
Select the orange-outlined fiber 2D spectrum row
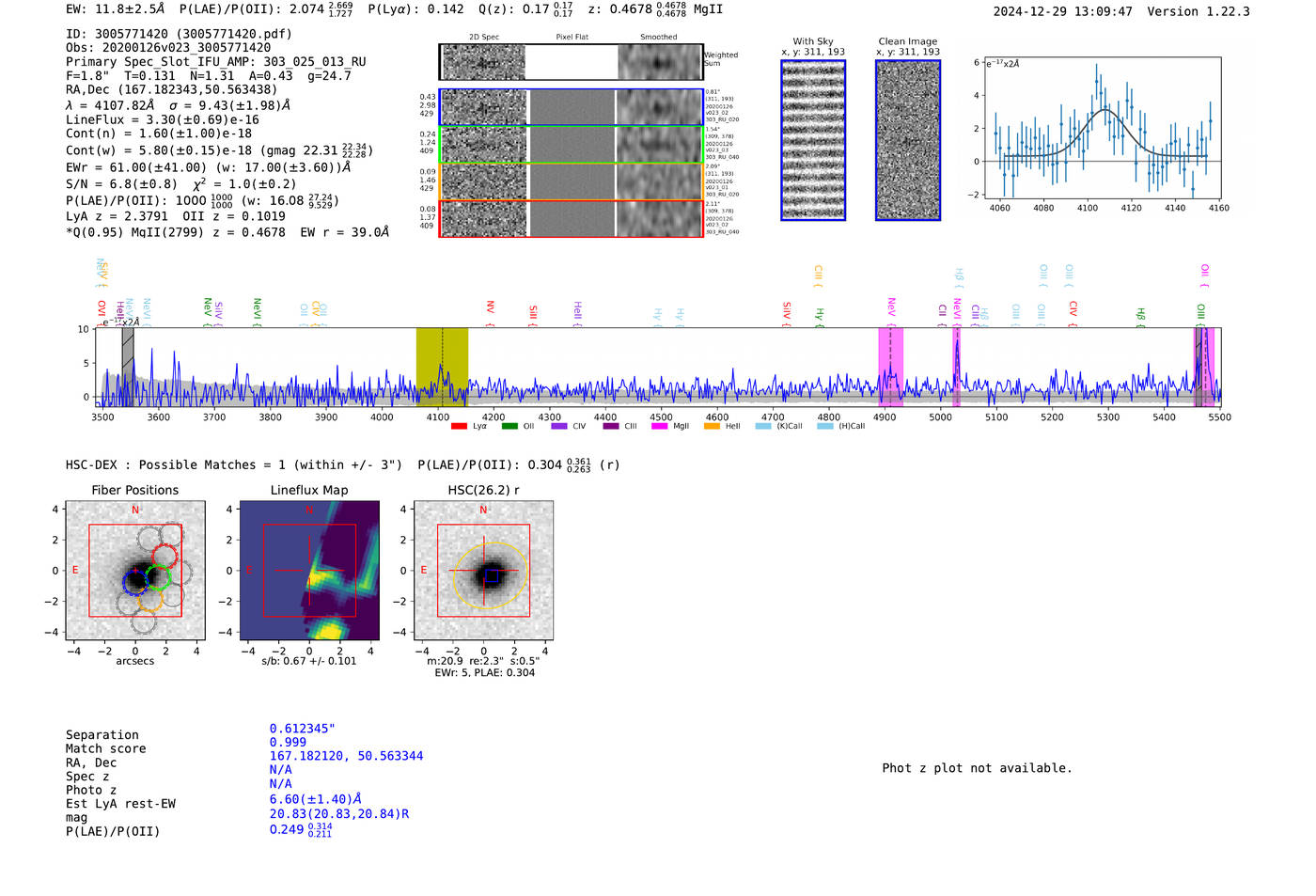pyautogui.click(x=572, y=181)
